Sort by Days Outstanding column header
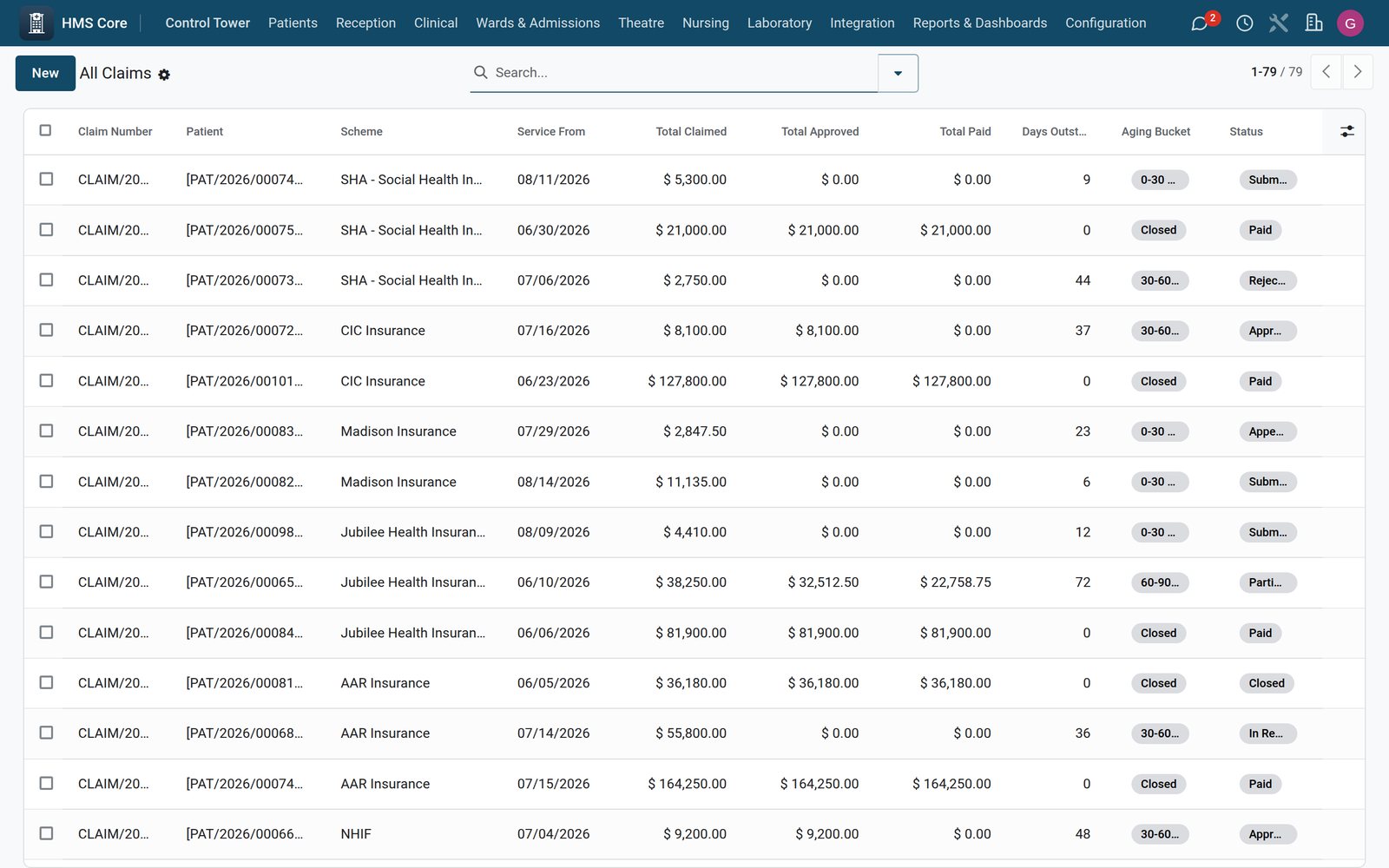Viewport: 1389px width, 868px height. [x=1054, y=131]
